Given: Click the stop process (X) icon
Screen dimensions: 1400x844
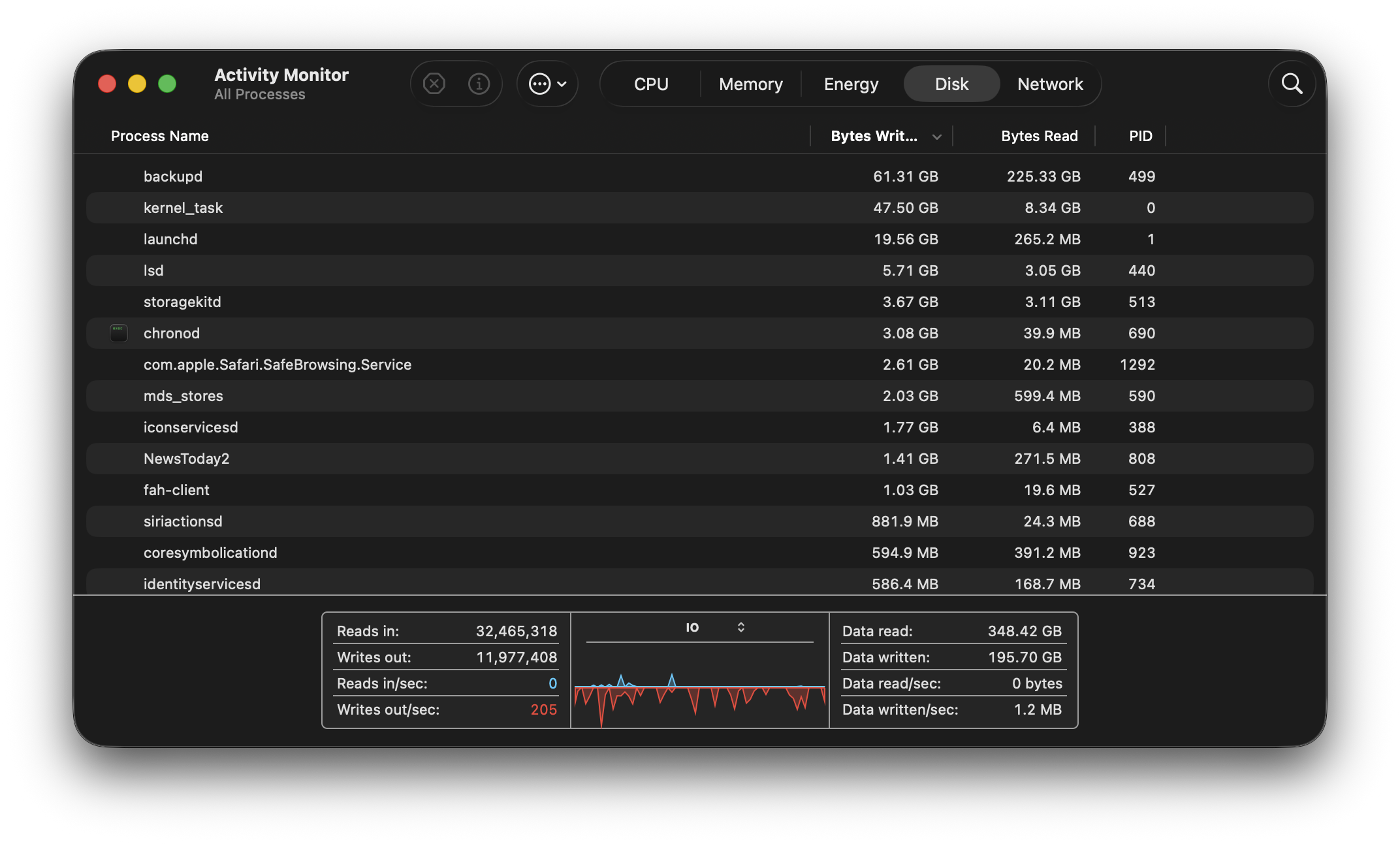Looking at the screenshot, I should point(434,84).
